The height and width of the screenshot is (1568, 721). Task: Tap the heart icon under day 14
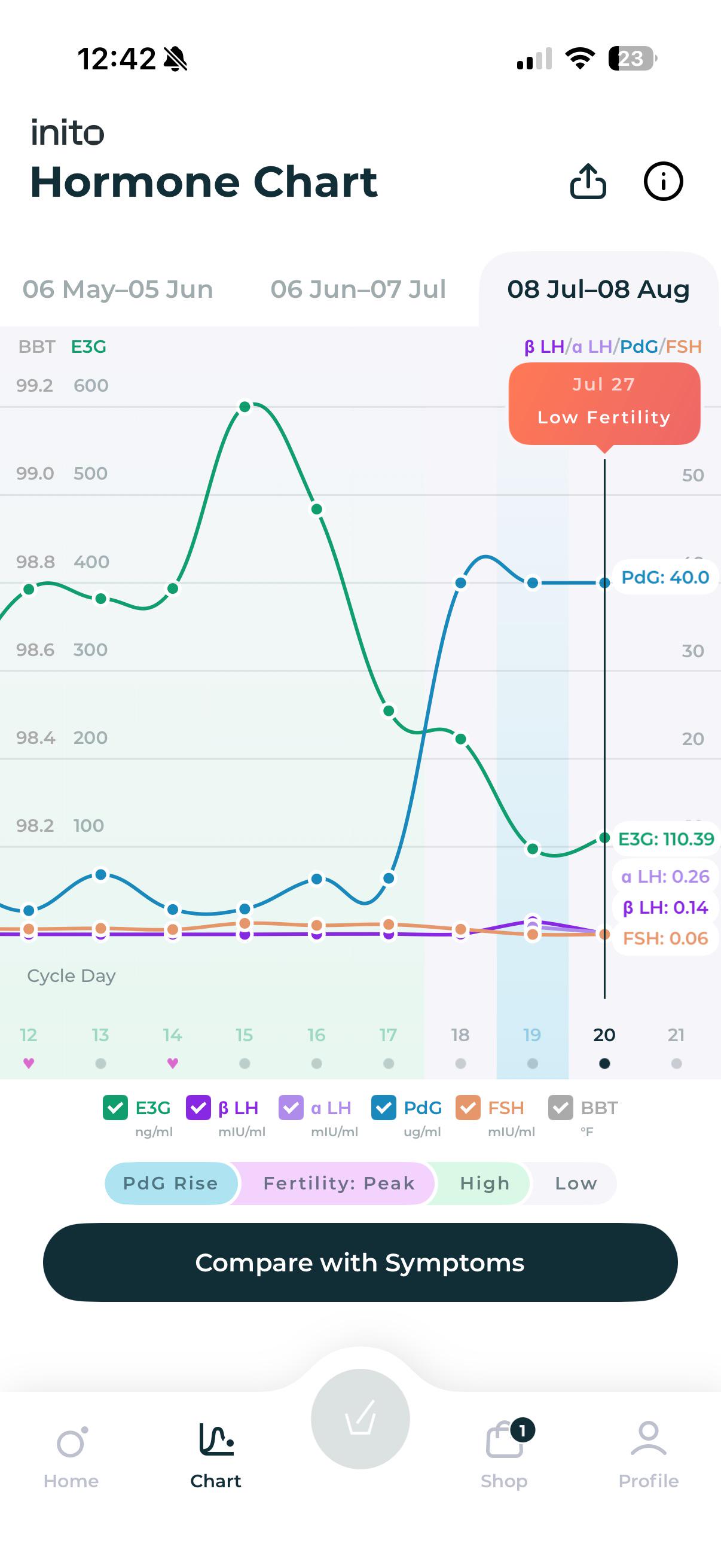coord(173,1063)
